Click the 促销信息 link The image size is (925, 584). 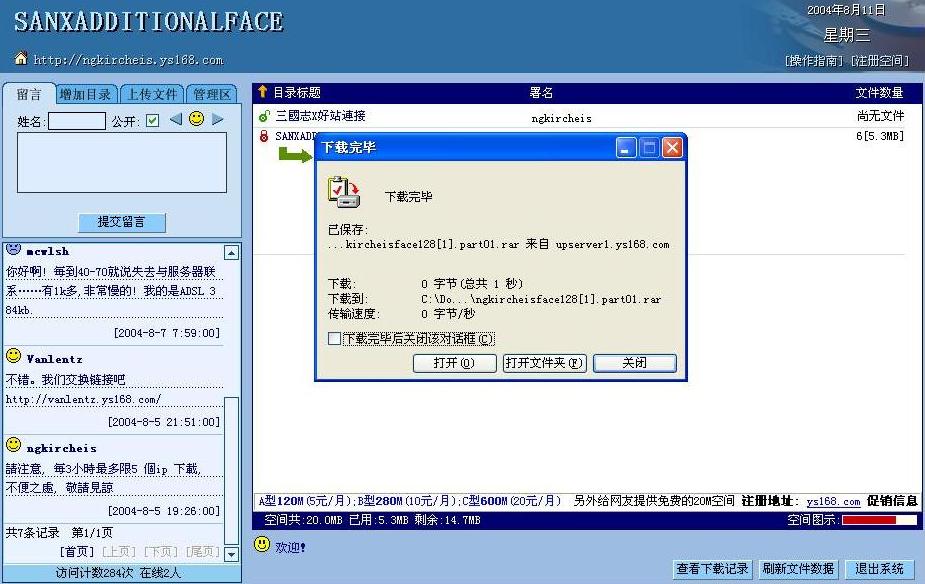point(892,501)
